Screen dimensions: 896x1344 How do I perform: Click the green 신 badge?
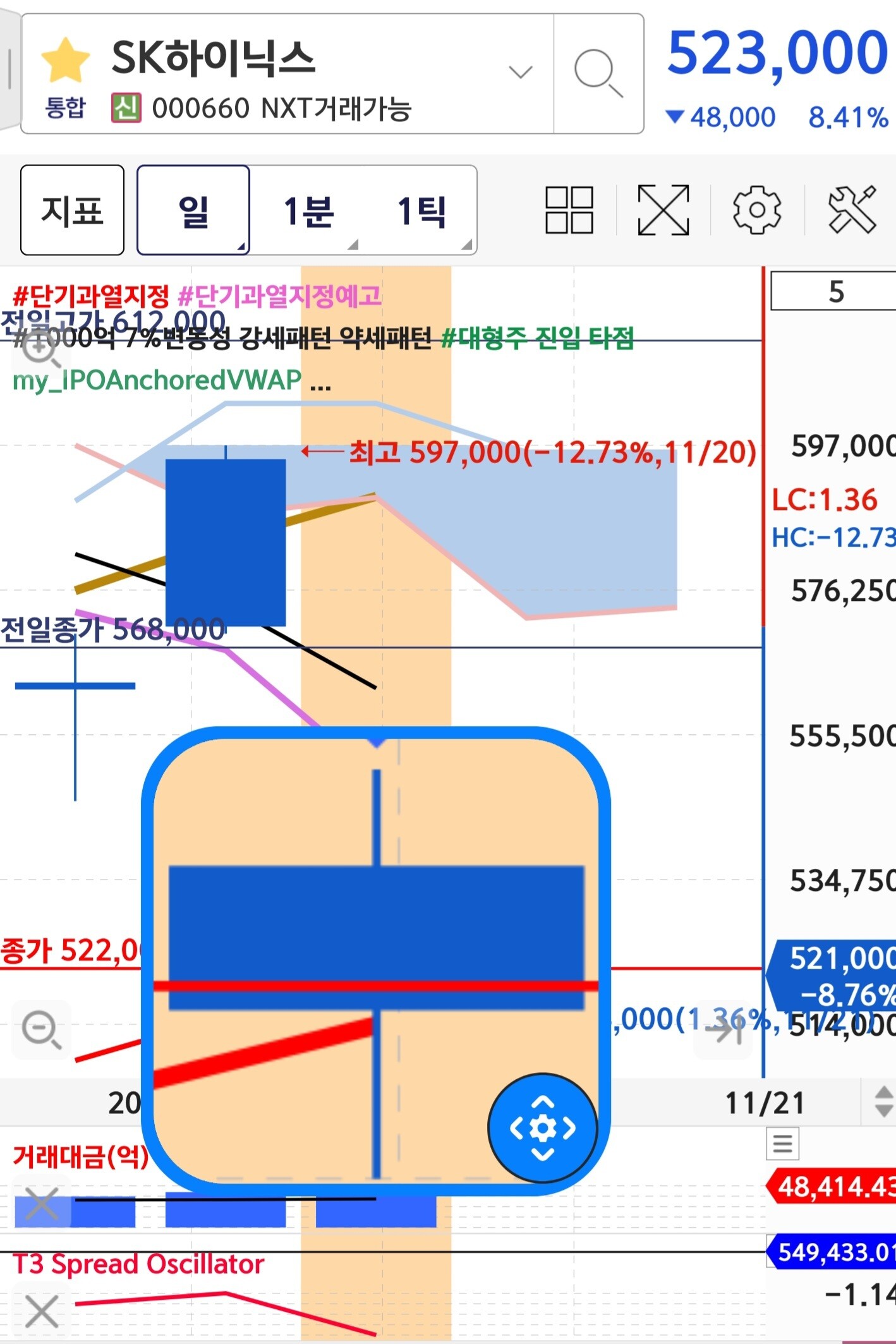[x=126, y=107]
